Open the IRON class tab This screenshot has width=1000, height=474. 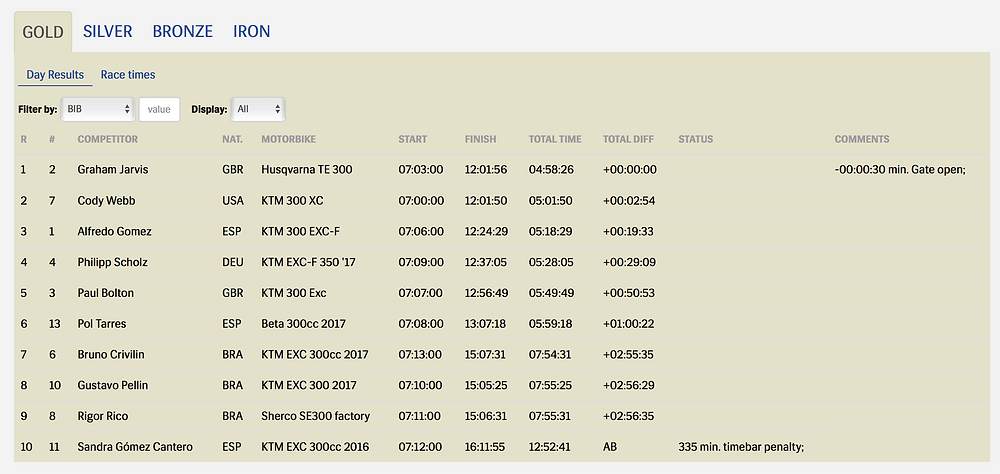(251, 31)
